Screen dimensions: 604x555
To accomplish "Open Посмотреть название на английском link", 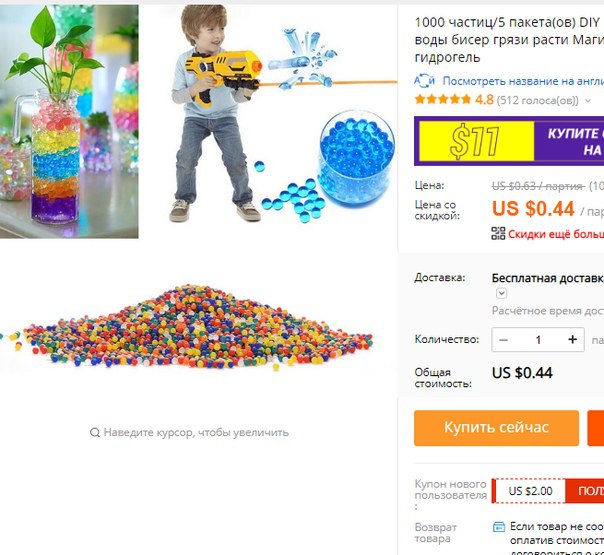I will point(523,81).
